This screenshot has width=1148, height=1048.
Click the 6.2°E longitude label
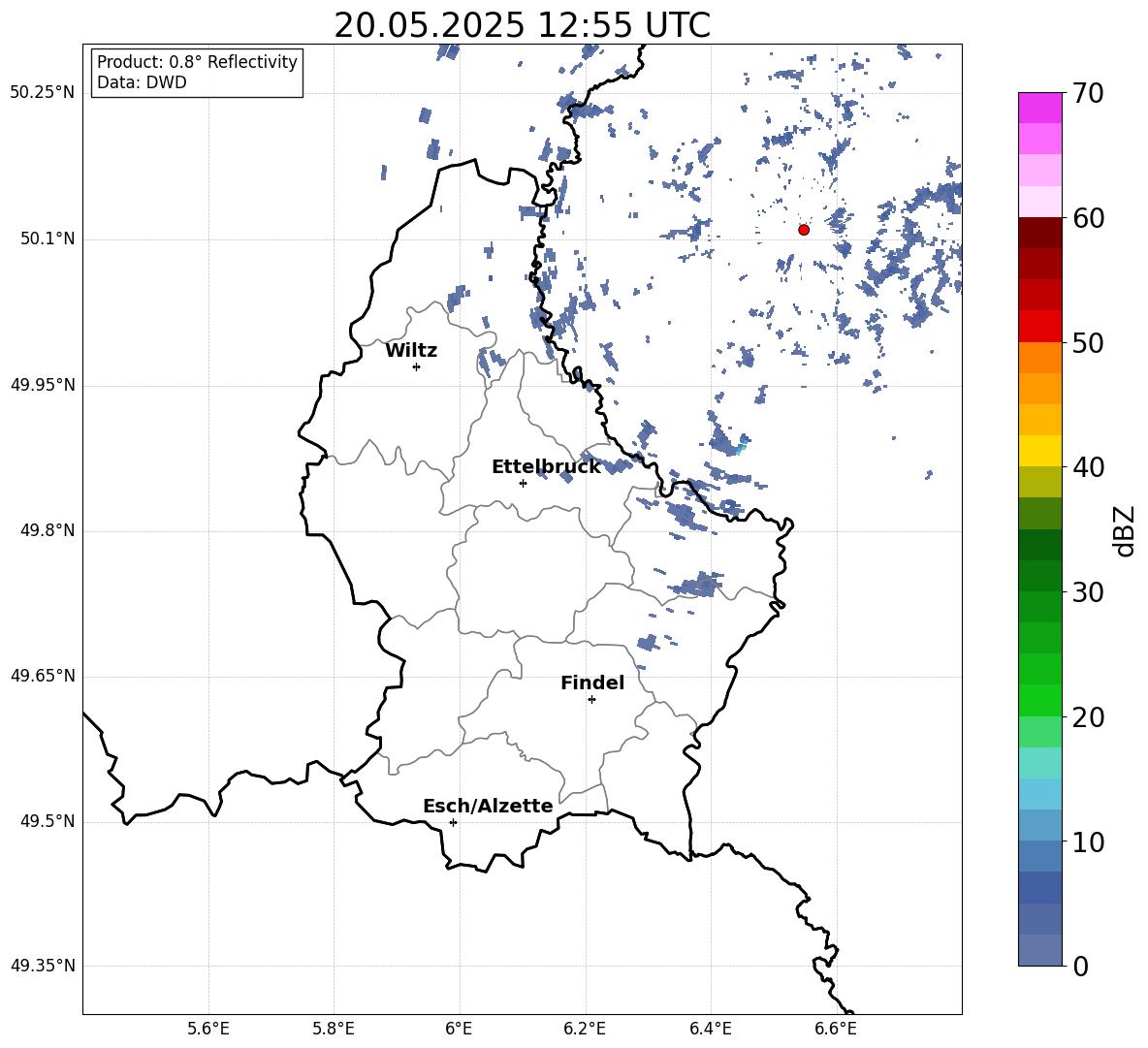[x=585, y=1029]
